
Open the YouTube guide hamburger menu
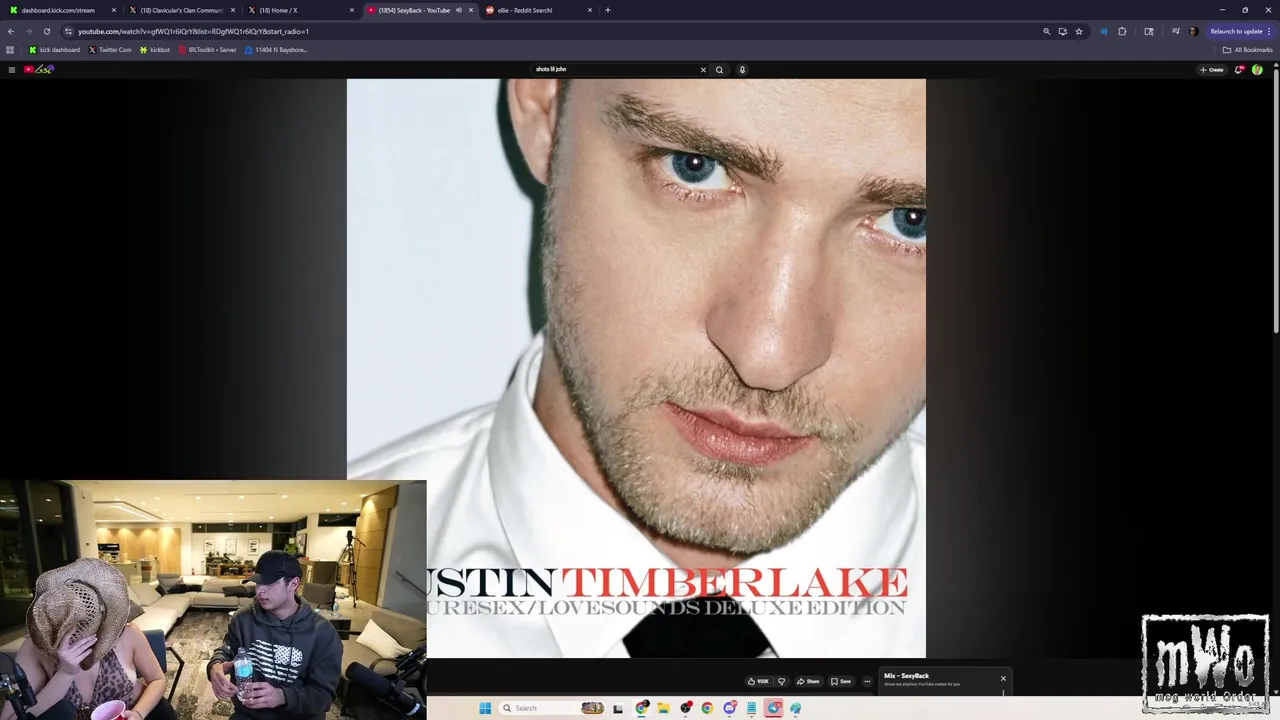coord(11,69)
